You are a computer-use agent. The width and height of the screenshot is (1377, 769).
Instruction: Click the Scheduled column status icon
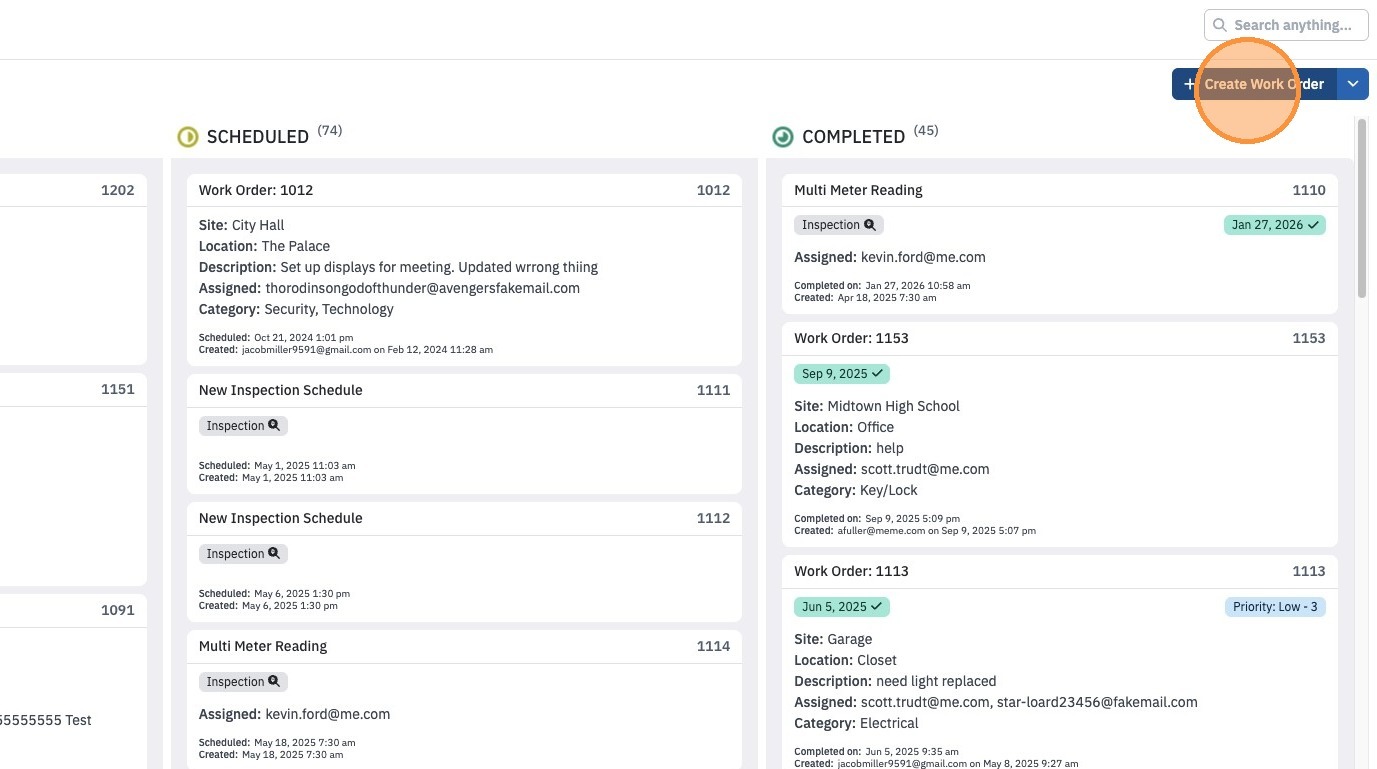coord(188,137)
